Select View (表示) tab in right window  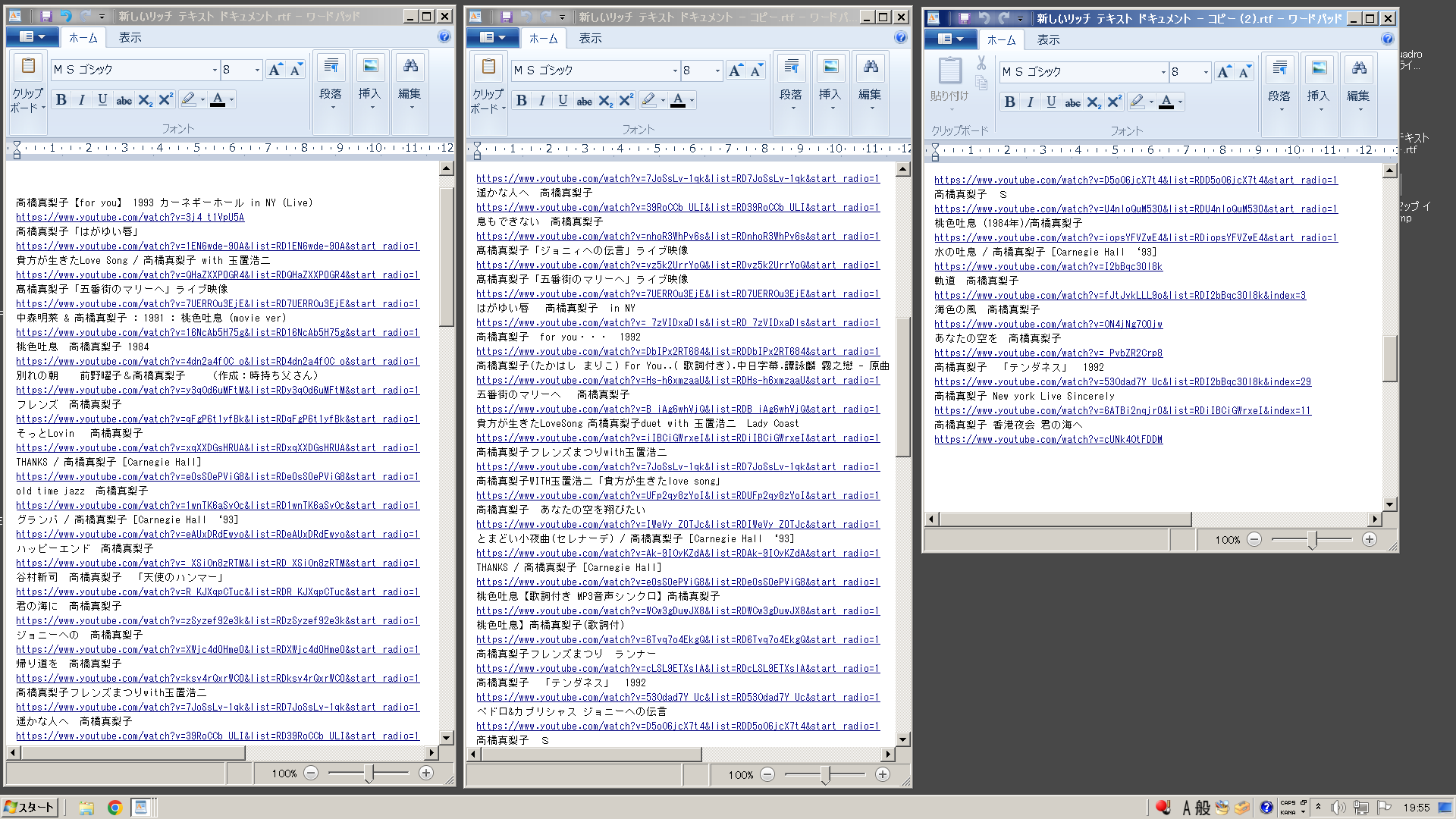[x=1048, y=39]
